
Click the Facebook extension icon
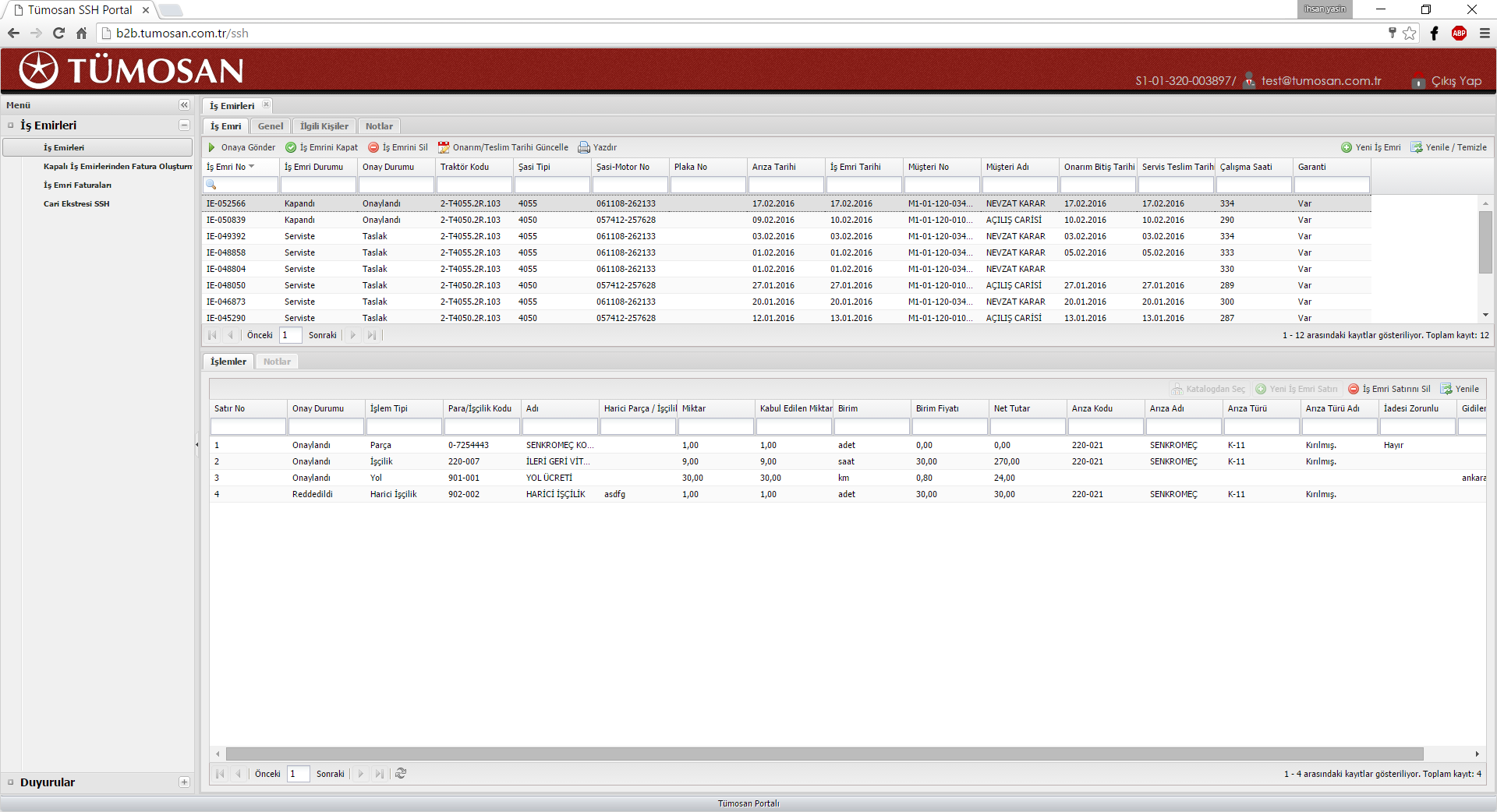pyautogui.click(x=1435, y=33)
